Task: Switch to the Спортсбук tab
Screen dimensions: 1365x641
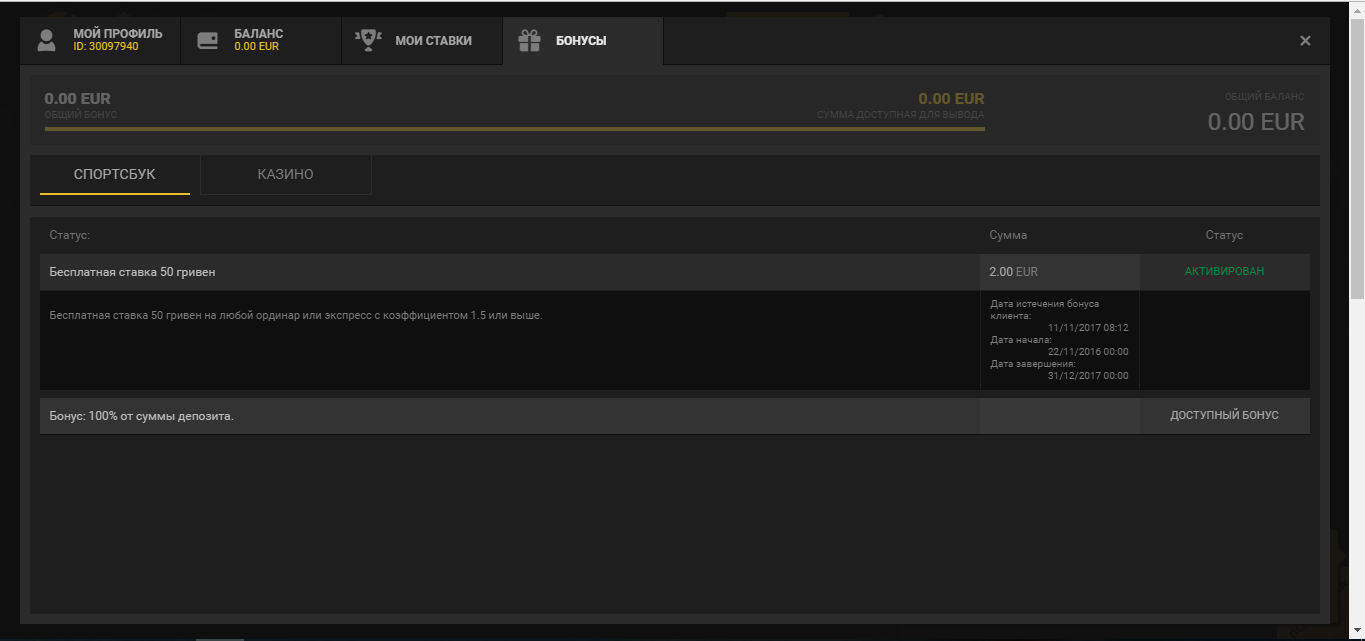Action: click(114, 174)
